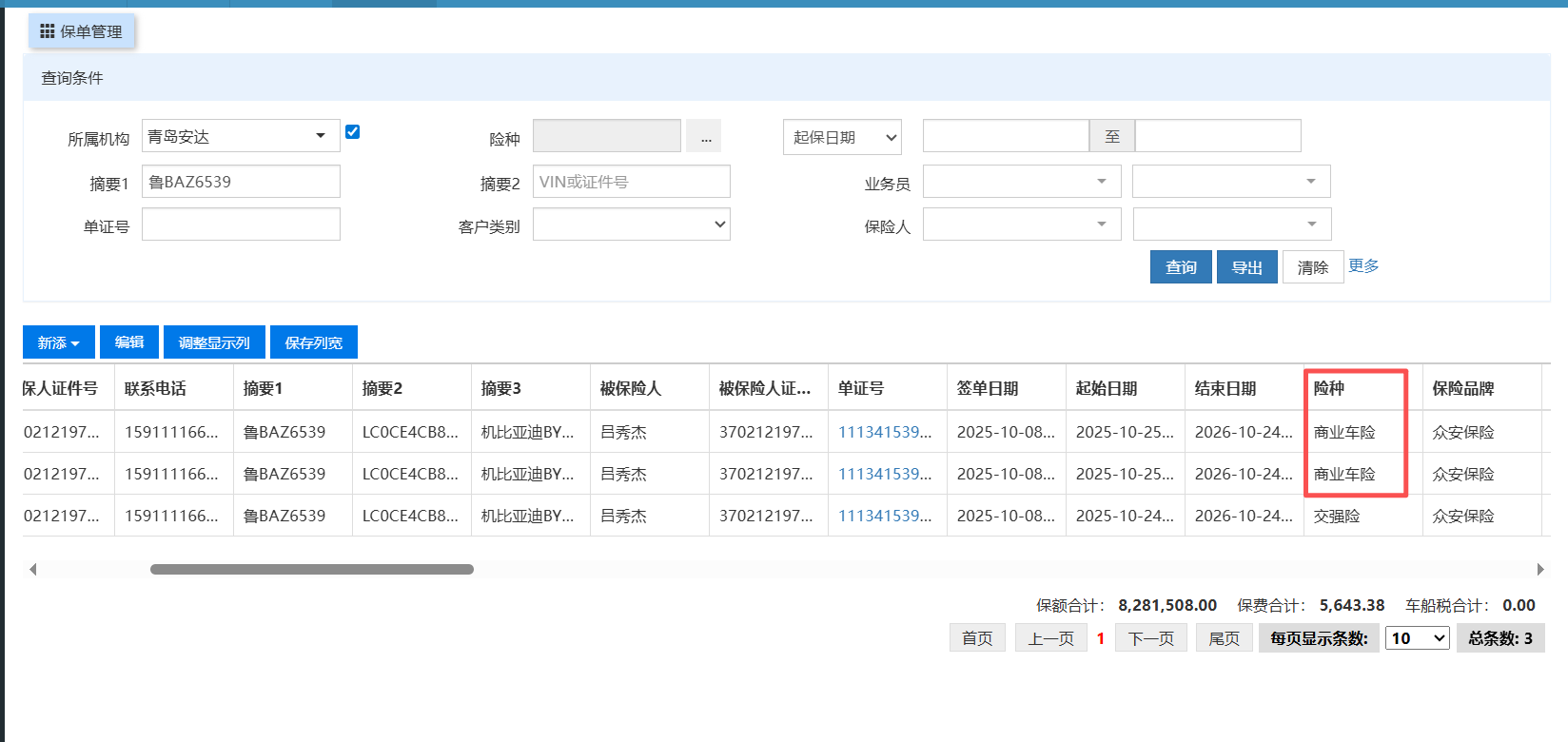
Task: Click 调整显示列 to adjust columns
Action: click(x=214, y=342)
